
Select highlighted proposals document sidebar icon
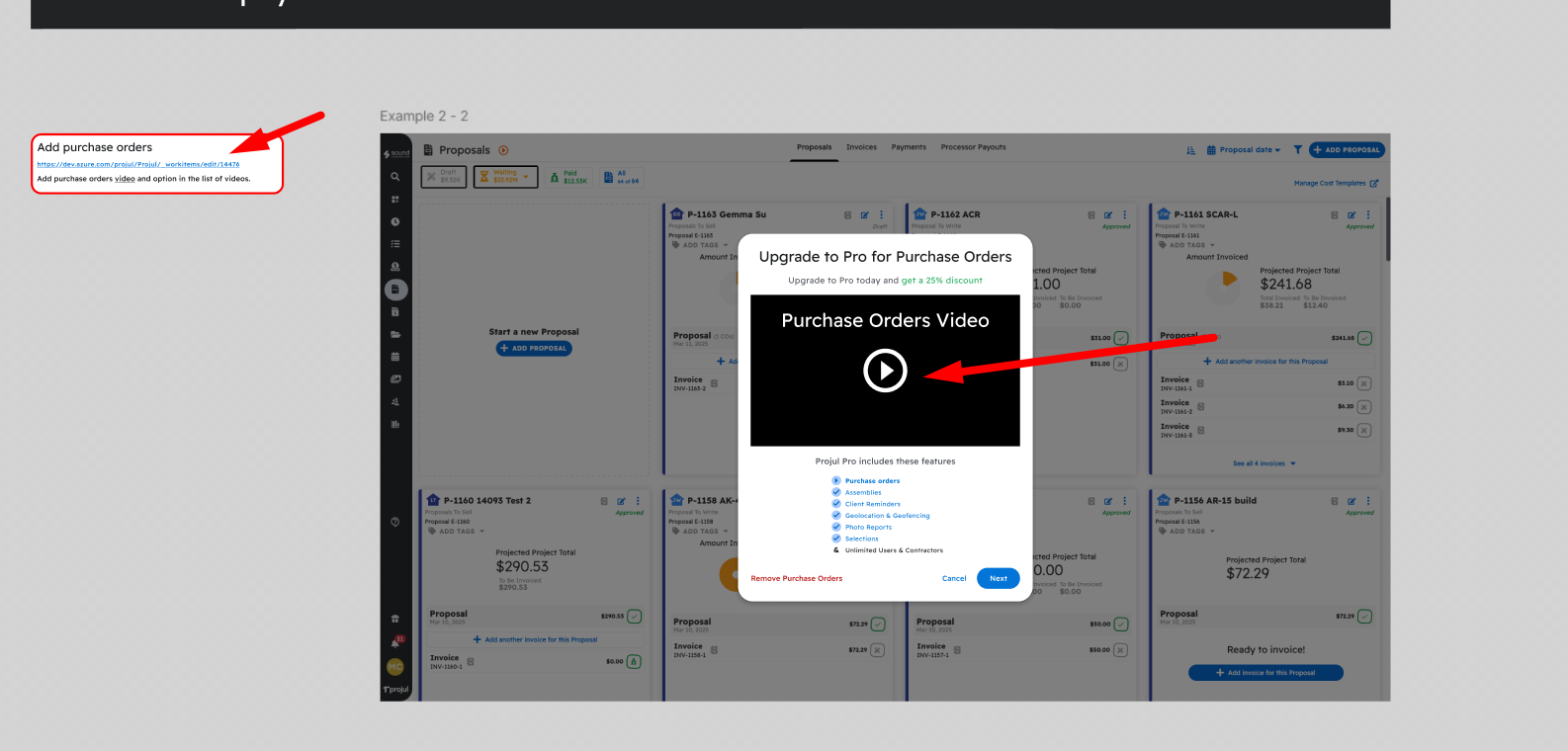tap(395, 290)
